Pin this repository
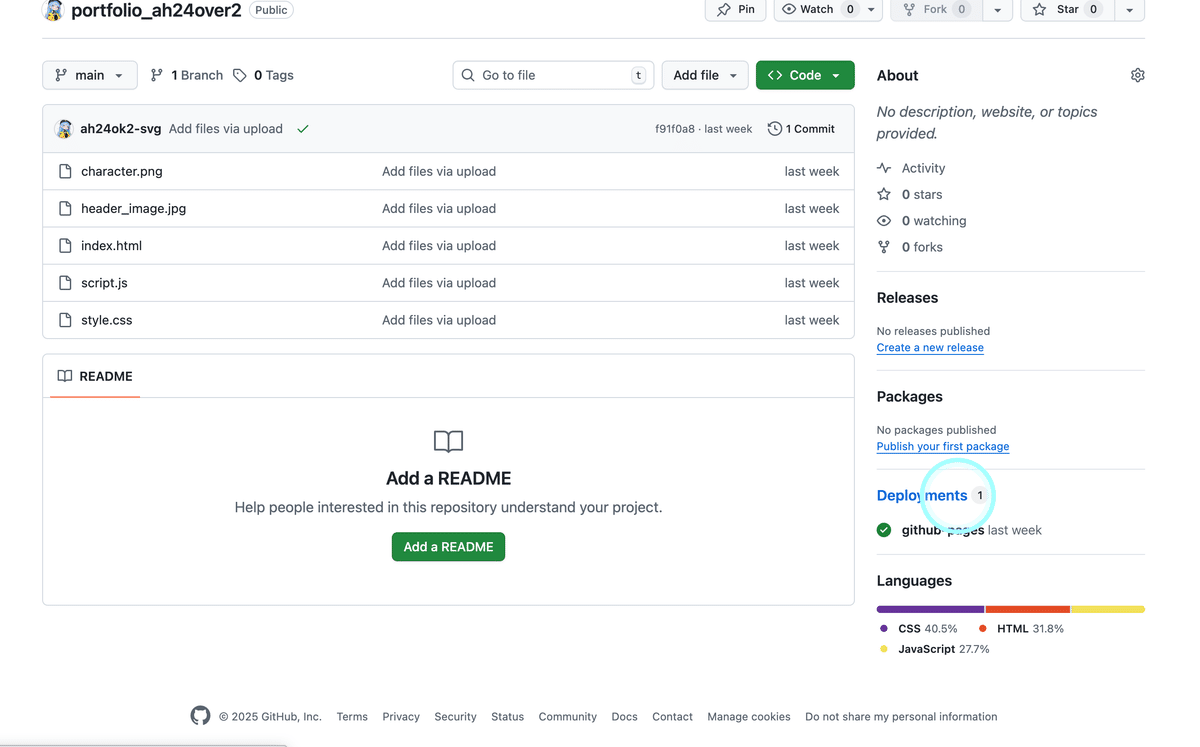The width and height of the screenshot is (1200, 747). [x=736, y=9]
